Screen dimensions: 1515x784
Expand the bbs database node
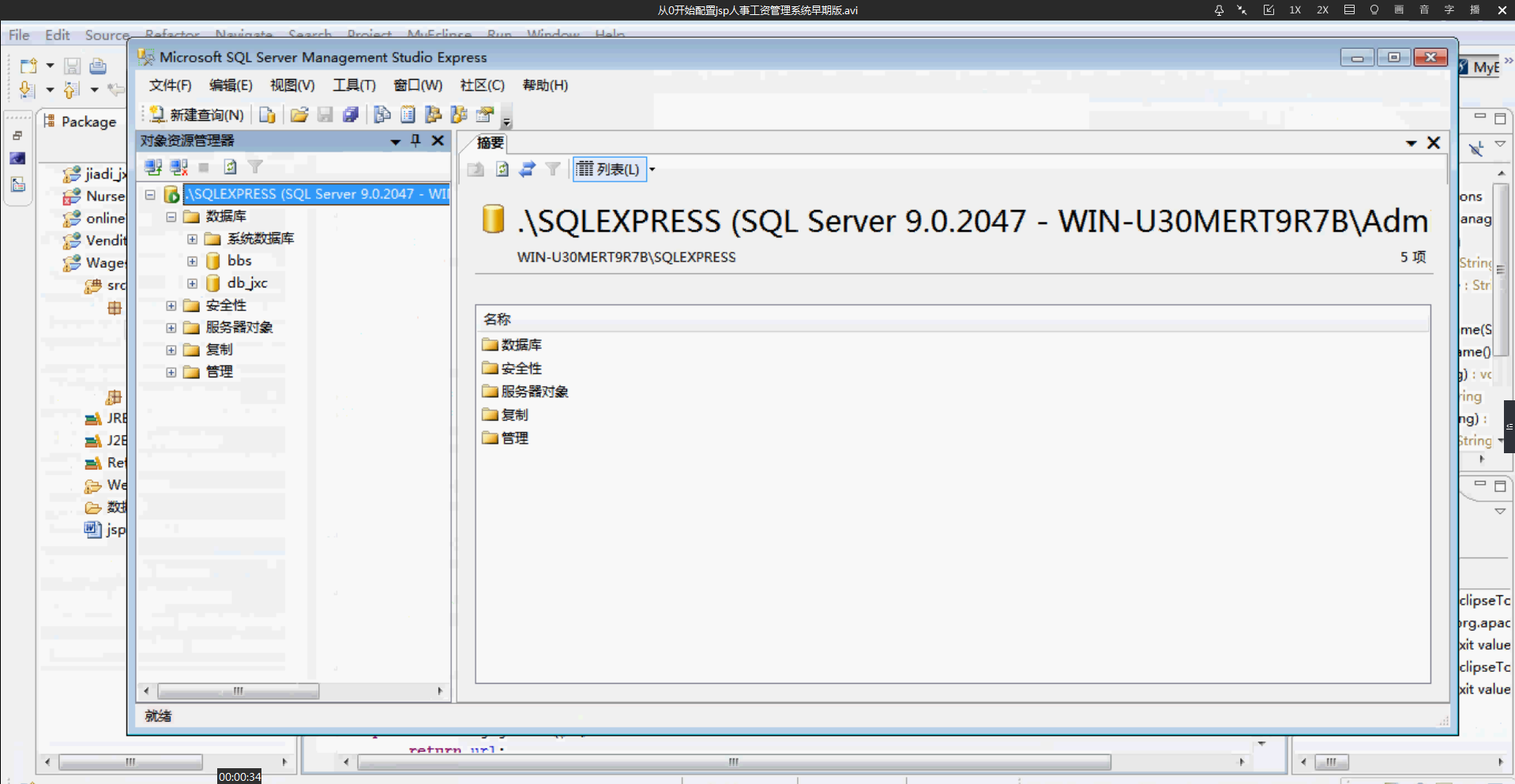(192, 261)
